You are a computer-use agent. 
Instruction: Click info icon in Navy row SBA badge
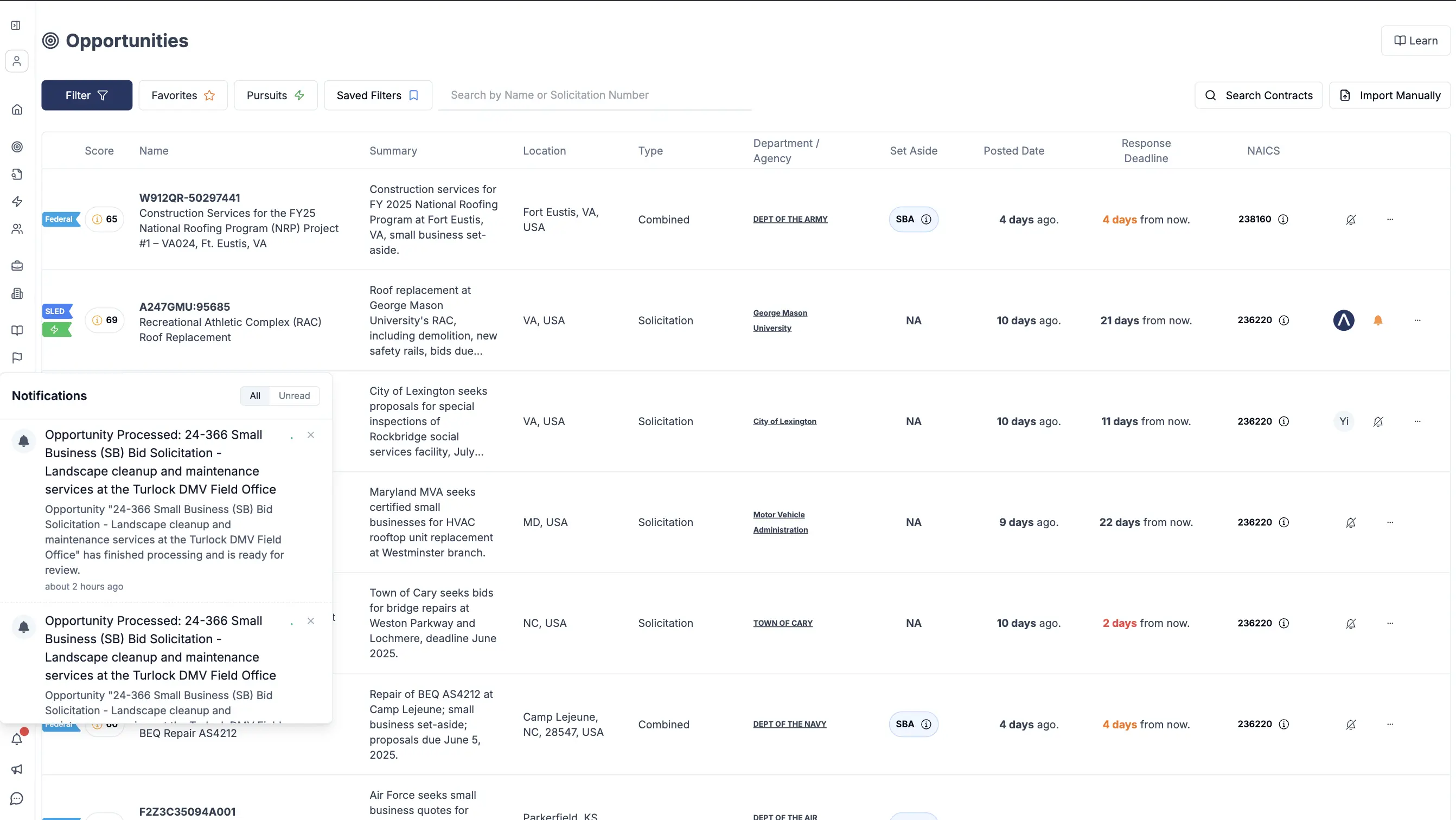(926, 724)
